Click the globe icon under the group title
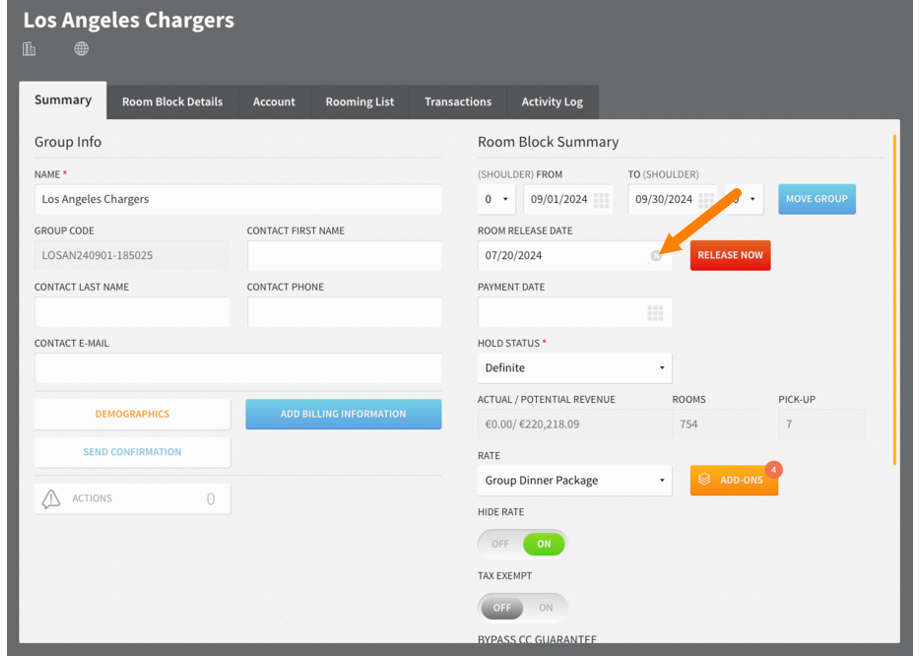920x656 pixels. coord(82,49)
